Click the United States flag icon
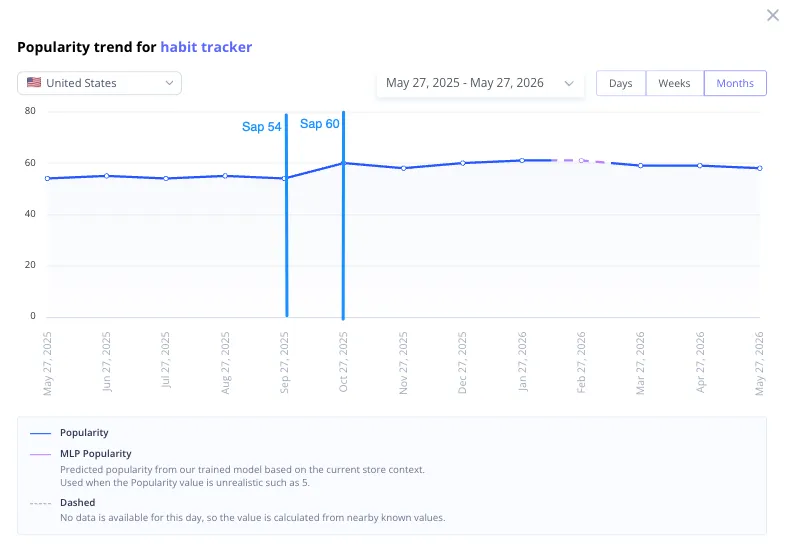This screenshot has height=550, width=789. click(34, 82)
